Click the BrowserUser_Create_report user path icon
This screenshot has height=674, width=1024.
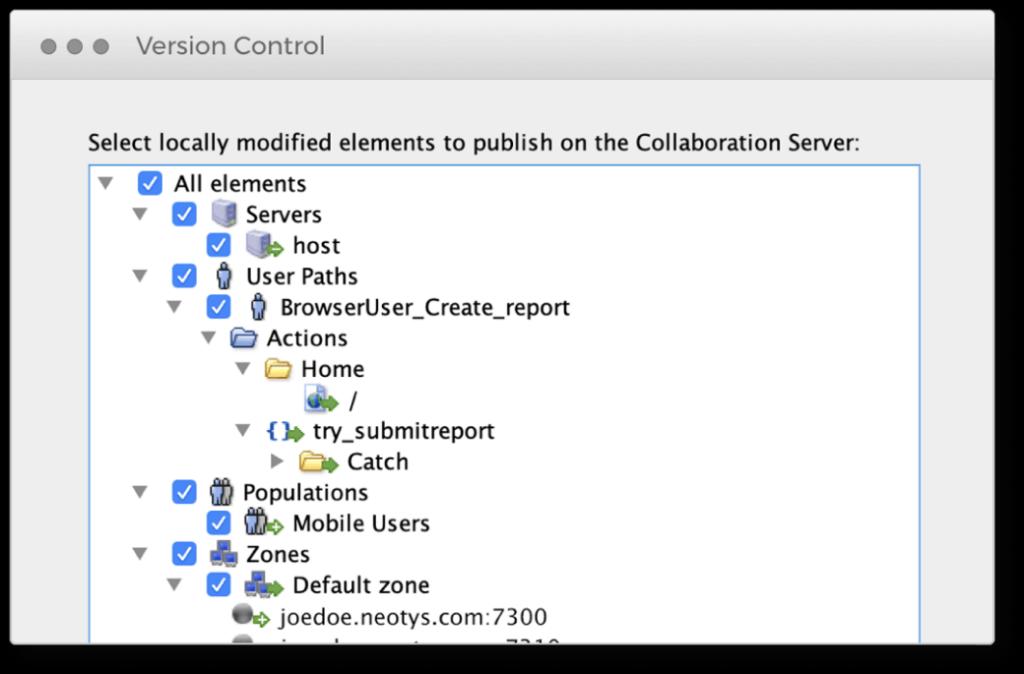[258, 307]
